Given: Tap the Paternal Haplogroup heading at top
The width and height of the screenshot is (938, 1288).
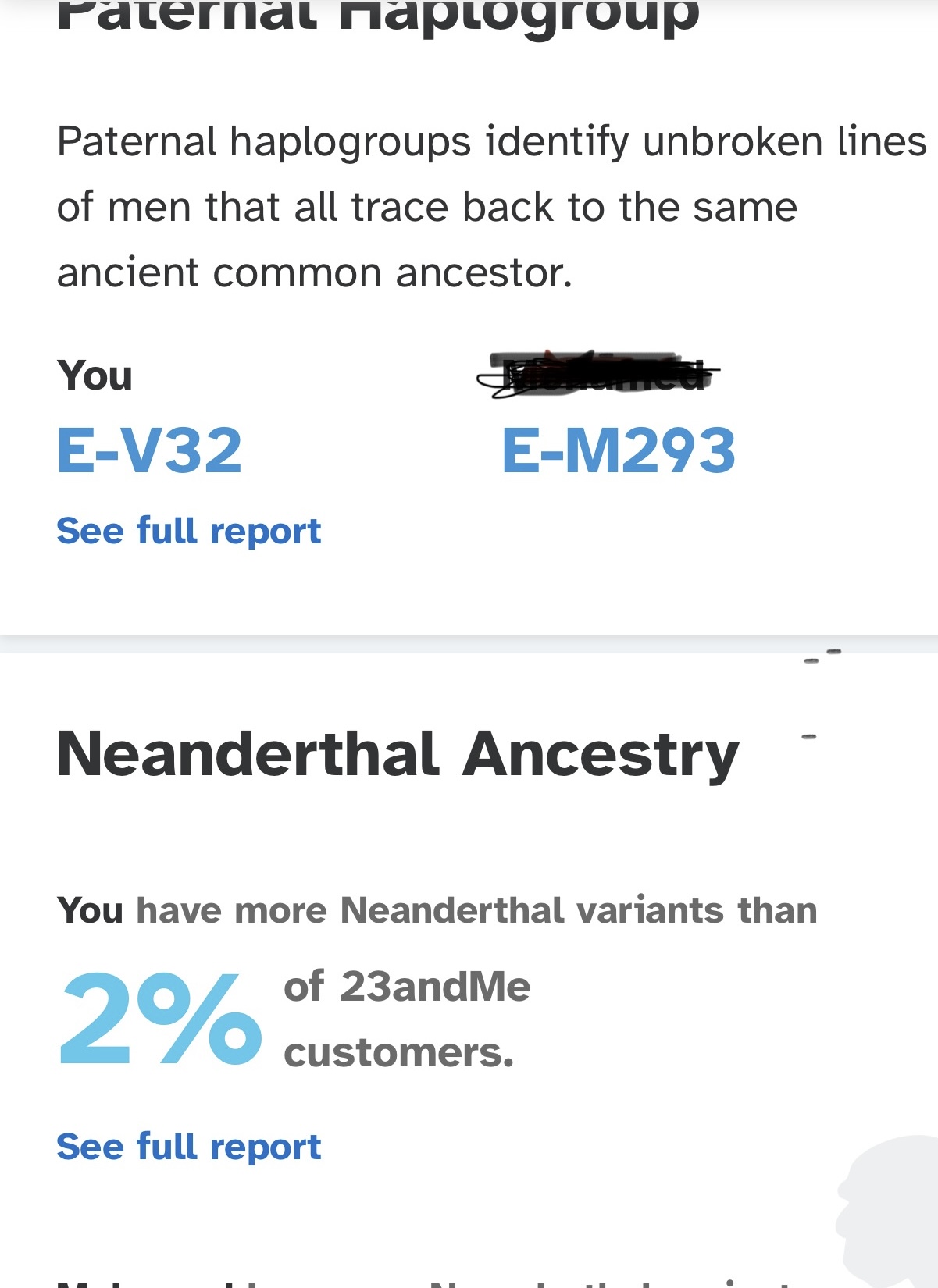Looking at the screenshot, I should (x=377, y=16).
